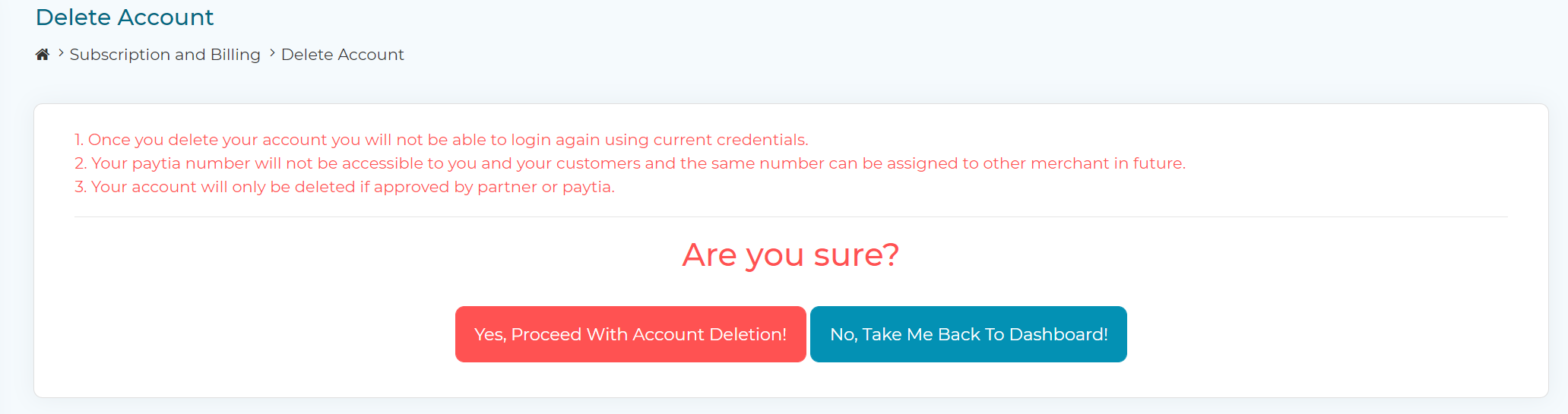1568x414 pixels.
Task: Click the home icon in the breadcrumb
Action: pos(43,54)
